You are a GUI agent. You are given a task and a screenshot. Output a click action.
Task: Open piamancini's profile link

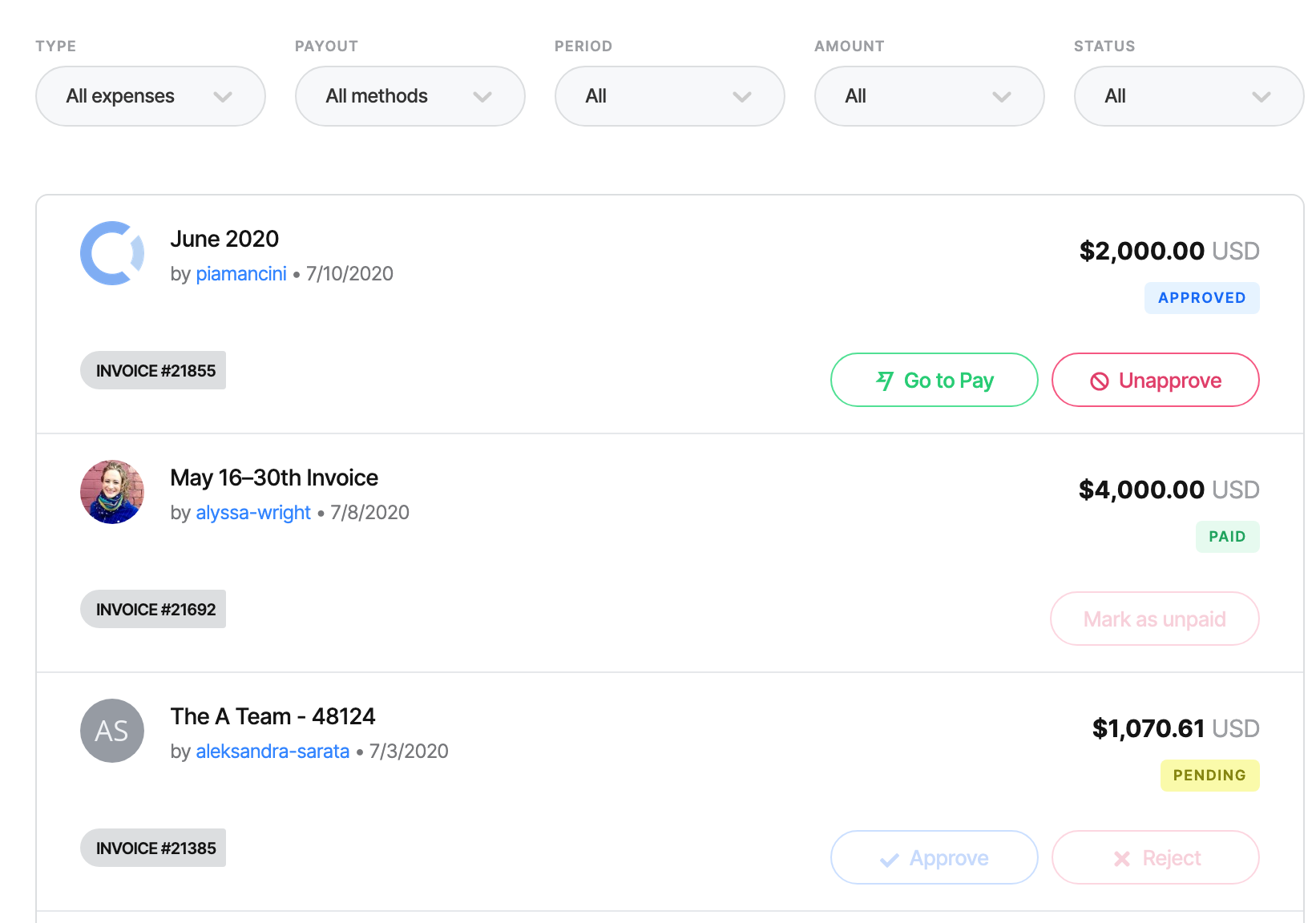tap(241, 273)
